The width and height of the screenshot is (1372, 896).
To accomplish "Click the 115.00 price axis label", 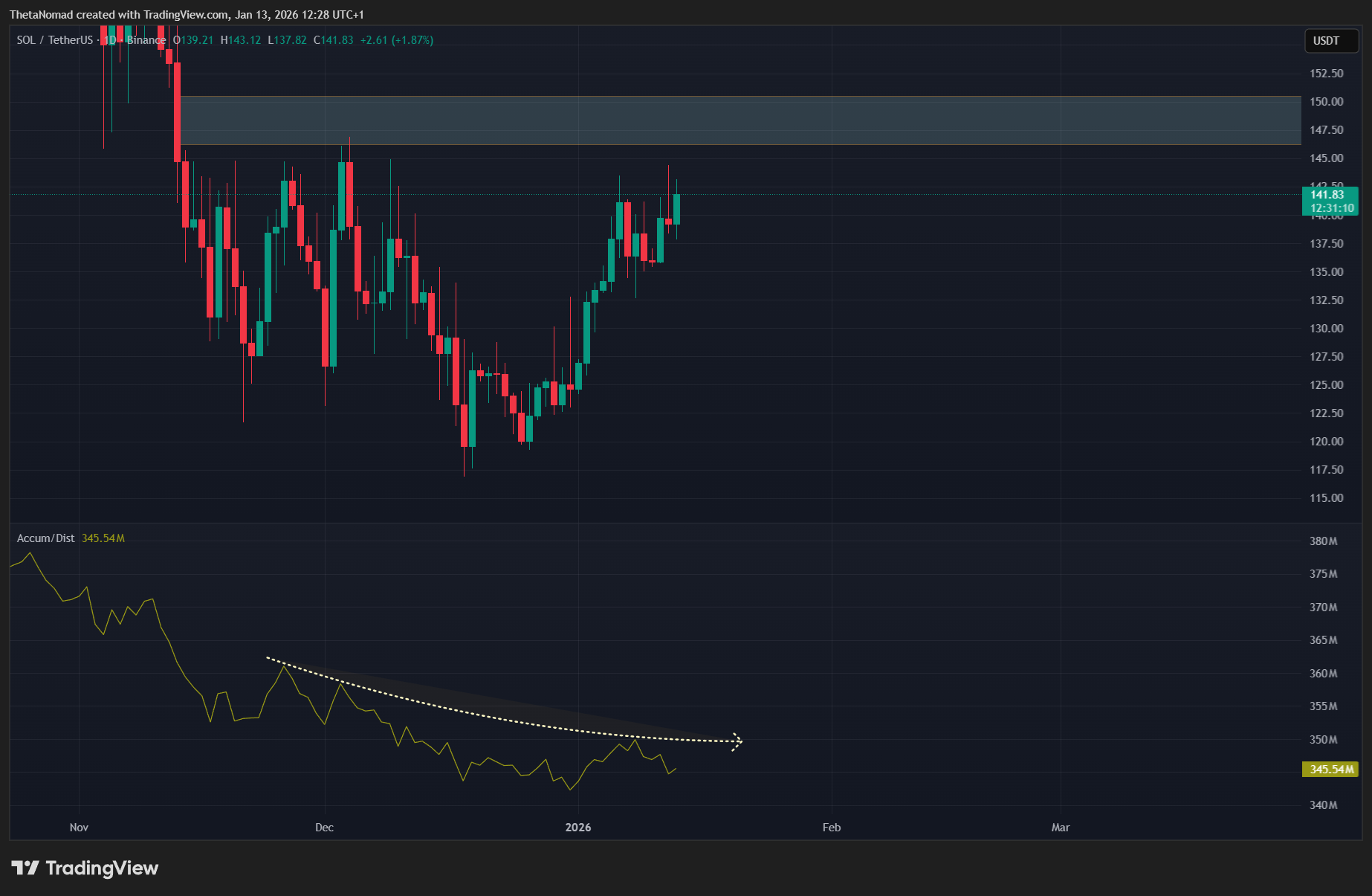I will [x=1327, y=498].
